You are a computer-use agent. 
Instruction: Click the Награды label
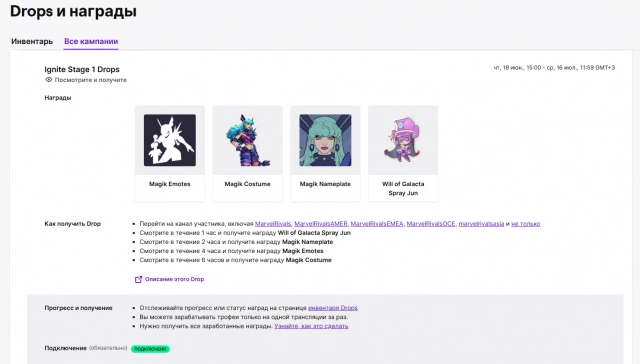tap(58, 98)
